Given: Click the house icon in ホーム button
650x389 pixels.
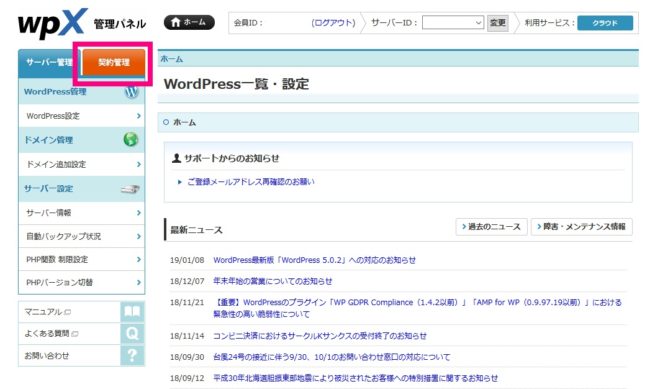Looking at the screenshot, I should coord(176,22).
